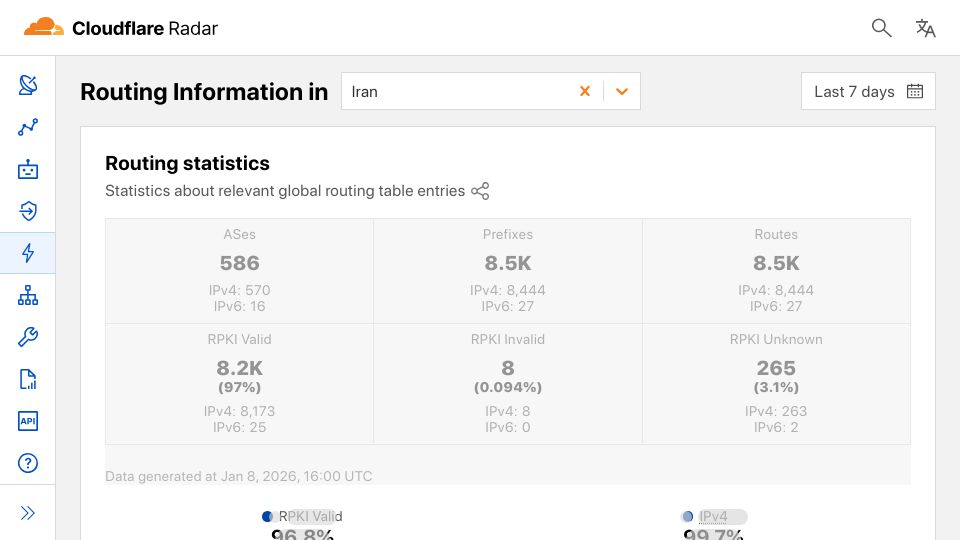The height and width of the screenshot is (540, 960).
Task: Open the wrench tools sidebar icon
Action: click(x=28, y=337)
